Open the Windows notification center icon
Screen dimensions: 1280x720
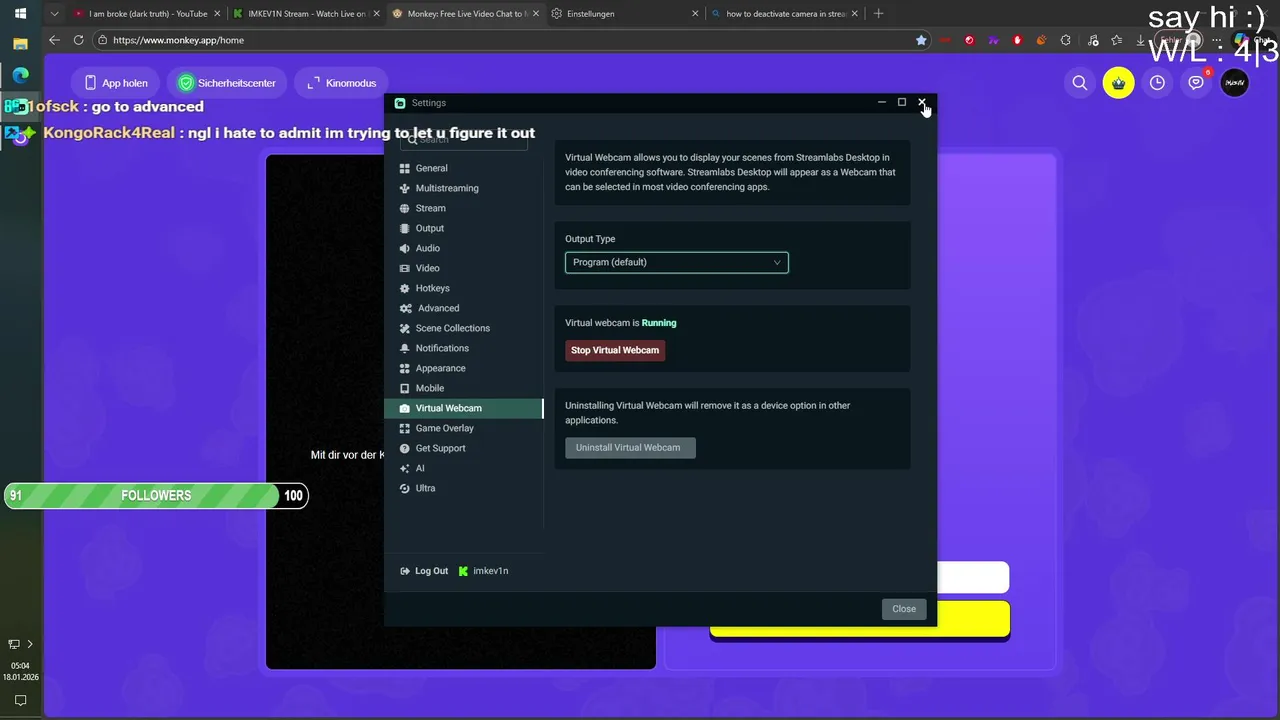click(x=20, y=700)
